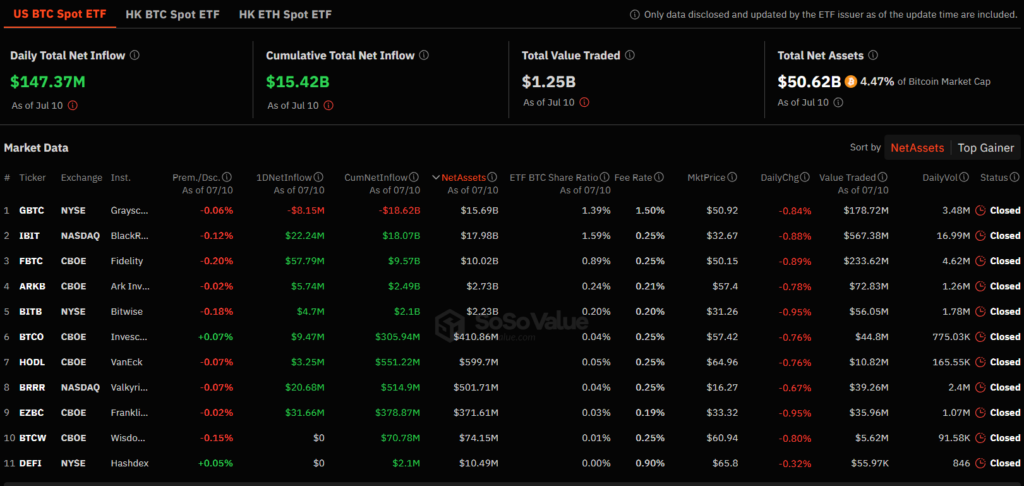
Task: Click HODL ticker text
Action: click(31, 362)
